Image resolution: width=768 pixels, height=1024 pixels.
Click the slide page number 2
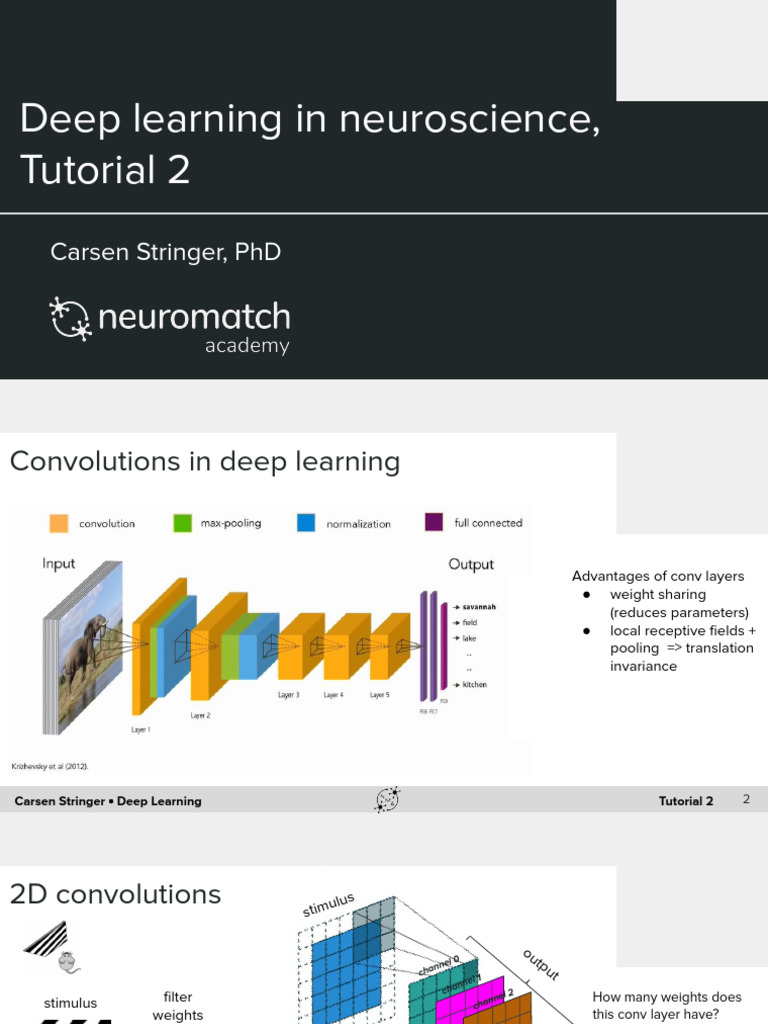click(746, 800)
